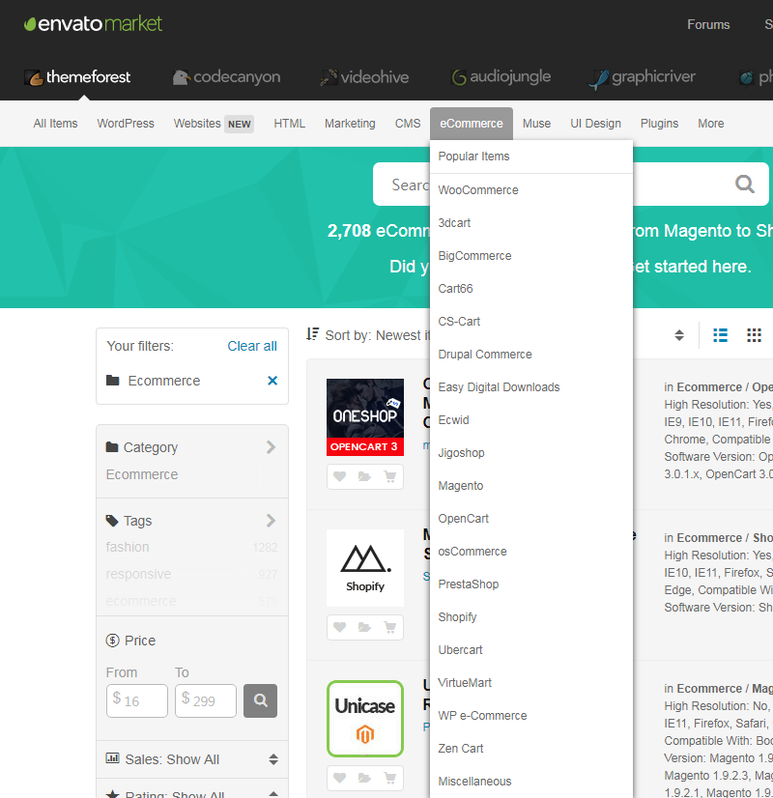773x798 pixels.
Task: Add the OneShop theme to cart
Action: 390,477
